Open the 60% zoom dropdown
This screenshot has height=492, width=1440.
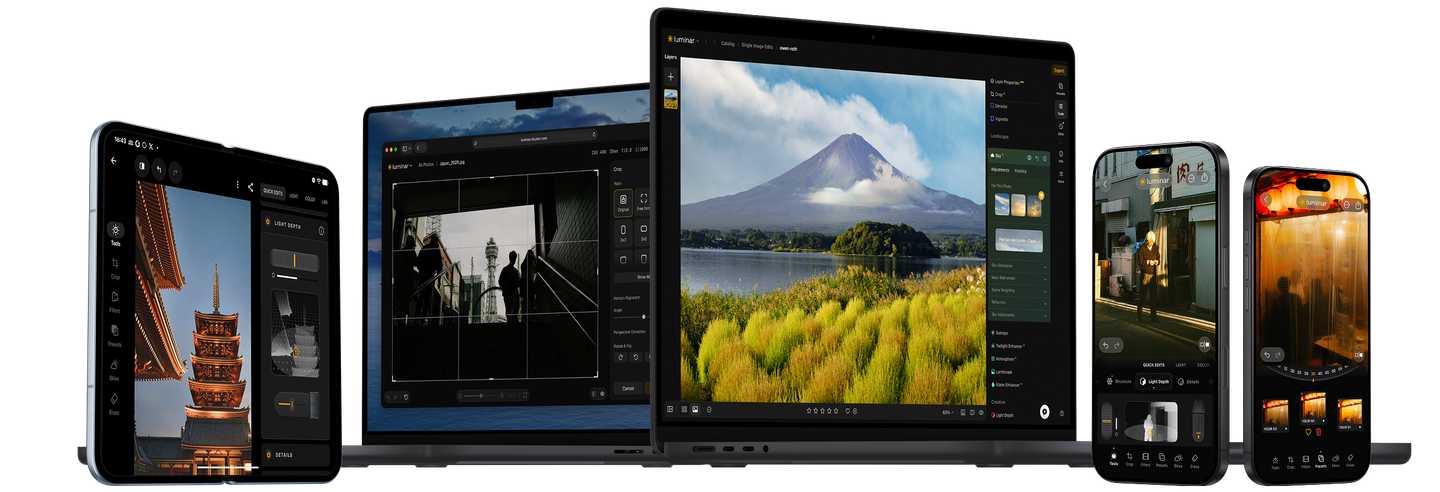coord(946,411)
